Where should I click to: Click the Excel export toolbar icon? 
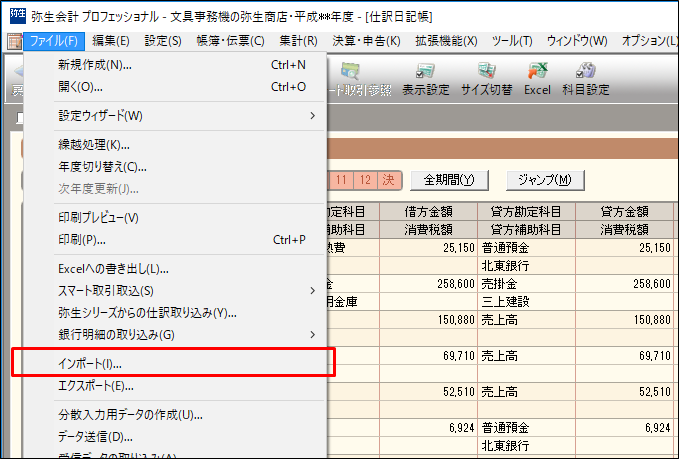coord(537,79)
